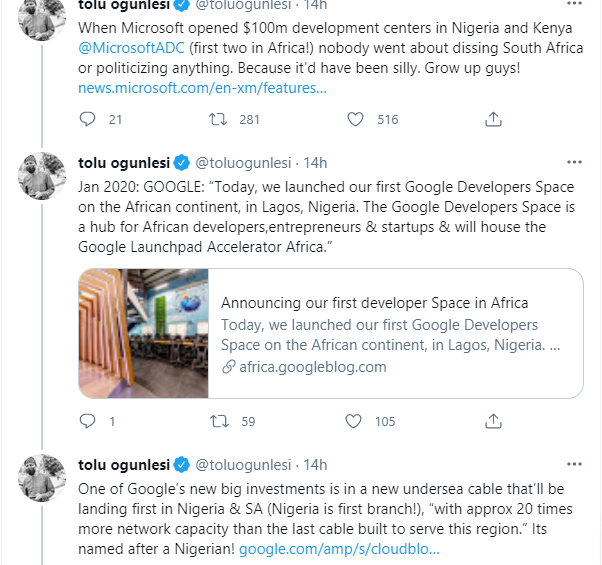Open the avatar on undersea cable tweet
The height and width of the screenshot is (565, 602).
click(x=42, y=478)
